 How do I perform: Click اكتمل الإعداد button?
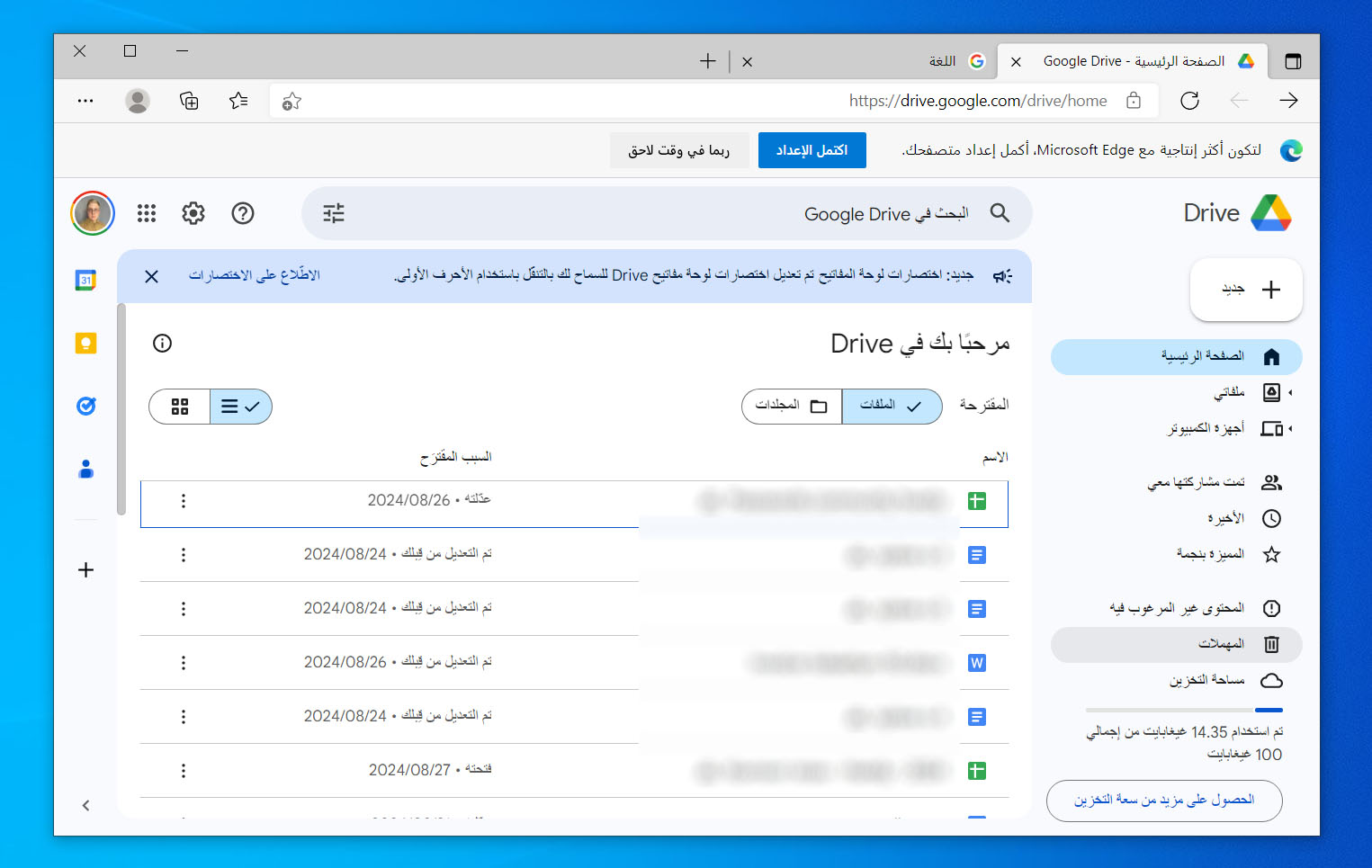click(812, 150)
